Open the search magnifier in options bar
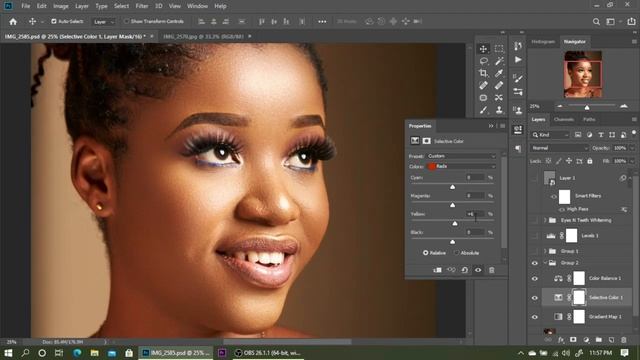640x360 pixels. click(x=596, y=22)
